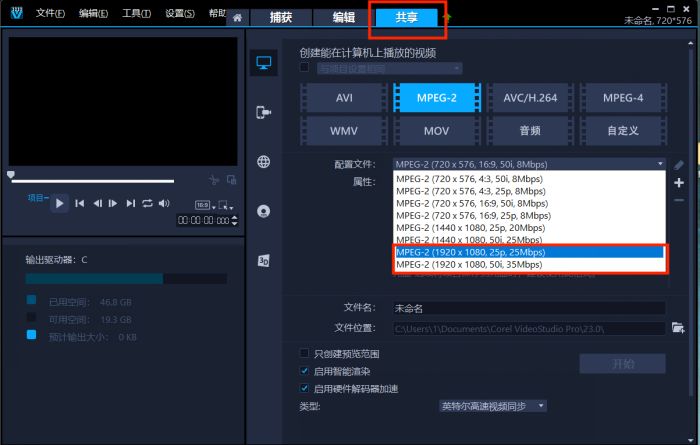Select the Device output category icon
The height and width of the screenshot is (445, 700).
tap(263, 112)
